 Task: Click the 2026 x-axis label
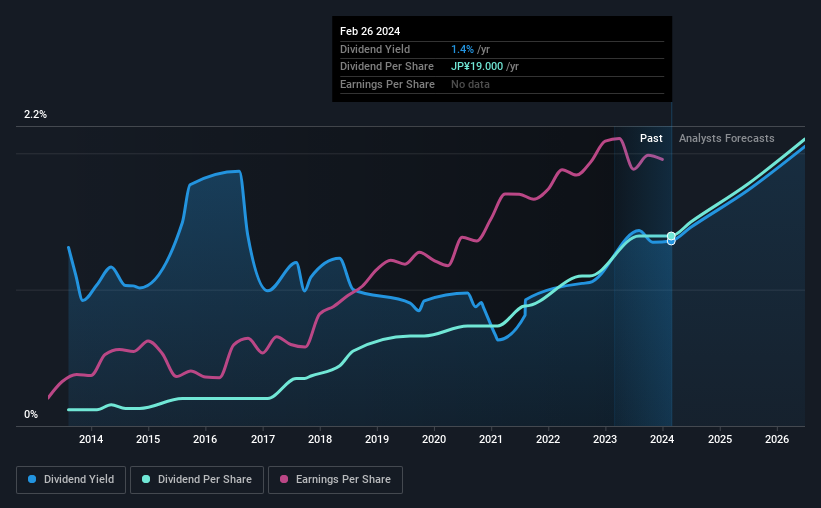tap(777, 439)
